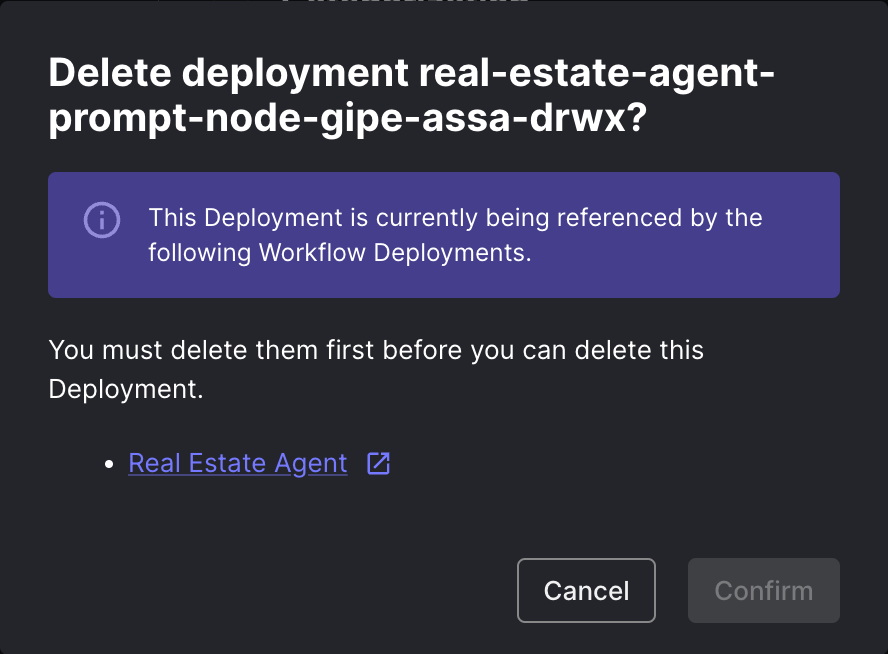
Task: Click the open-in-new-tab icon beside the link
Action: 378,463
